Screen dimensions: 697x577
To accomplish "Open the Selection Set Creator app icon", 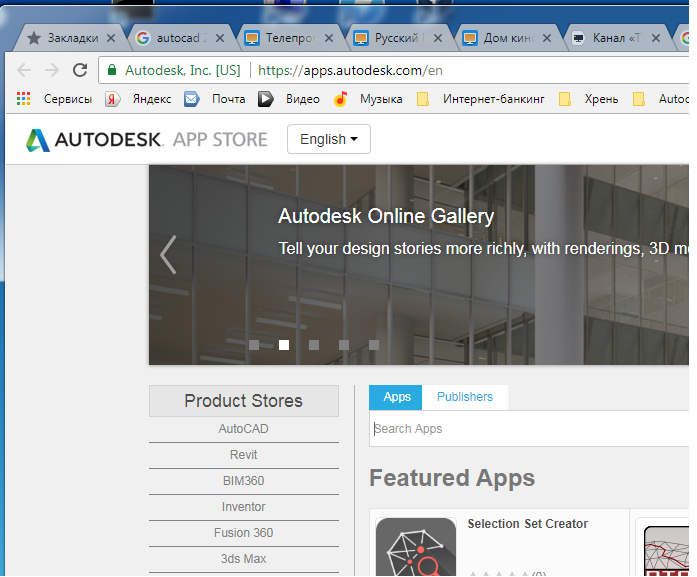I will point(416,547).
